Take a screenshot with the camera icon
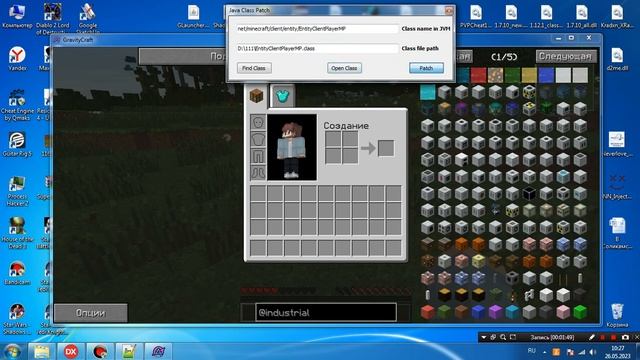This screenshot has width=640, height=360. tap(625, 337)
